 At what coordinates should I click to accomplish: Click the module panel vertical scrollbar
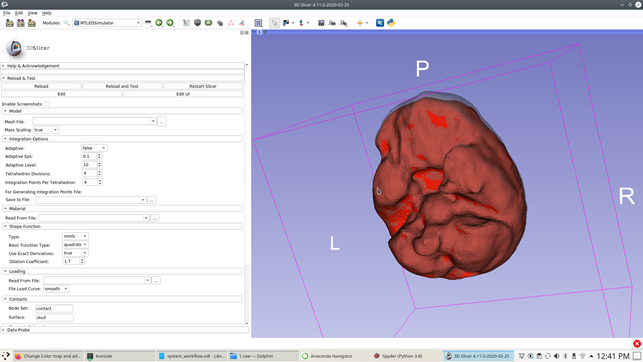[x=246, y=193]
